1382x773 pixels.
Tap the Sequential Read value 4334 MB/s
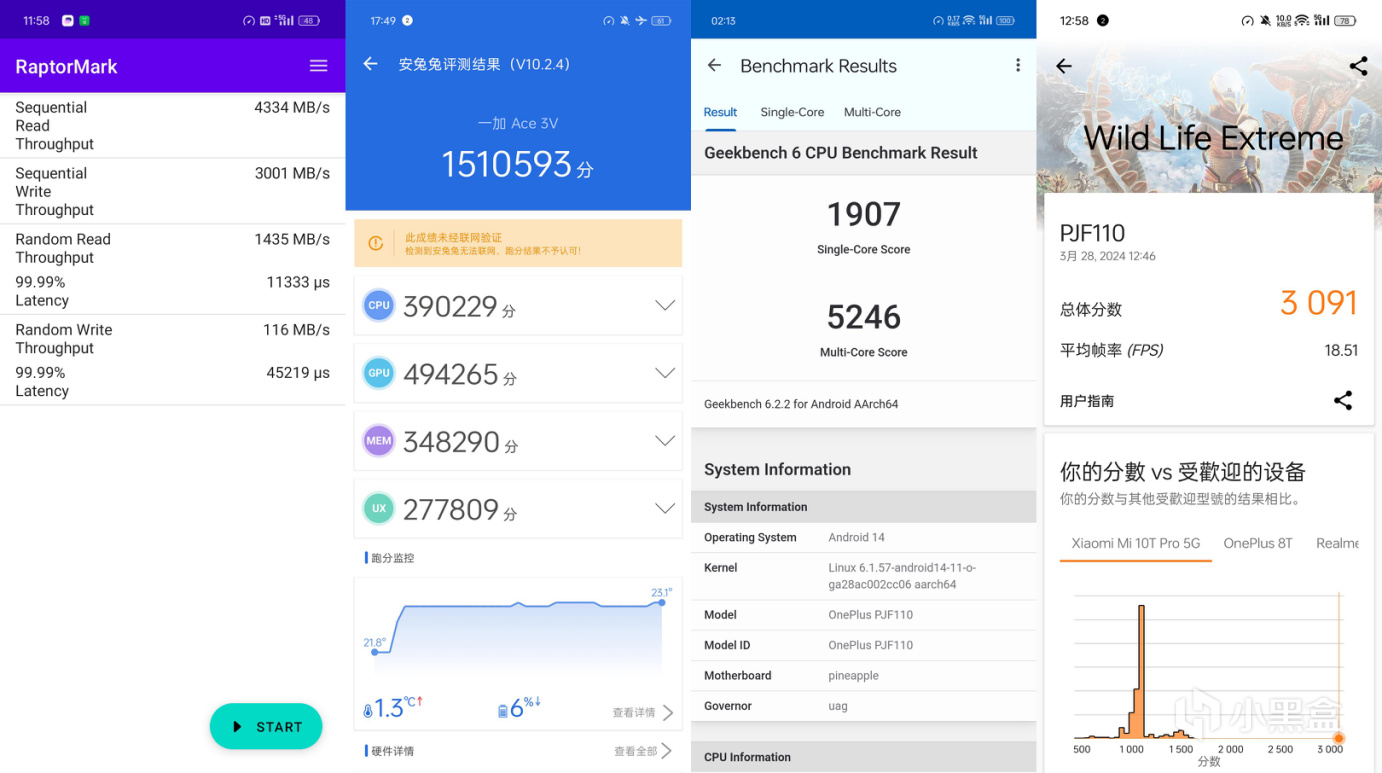click(x=292, y=108)
